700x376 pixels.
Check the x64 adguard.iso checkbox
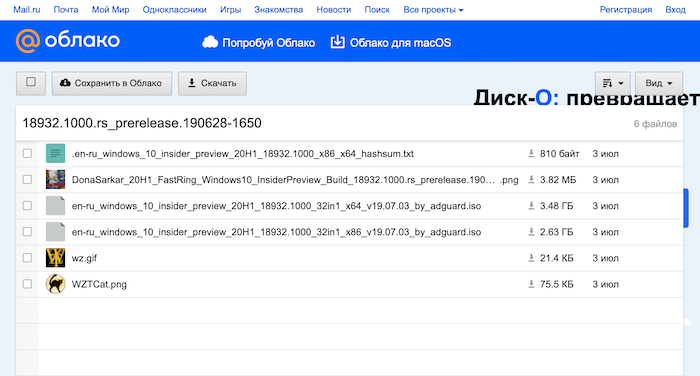point(27,205)
